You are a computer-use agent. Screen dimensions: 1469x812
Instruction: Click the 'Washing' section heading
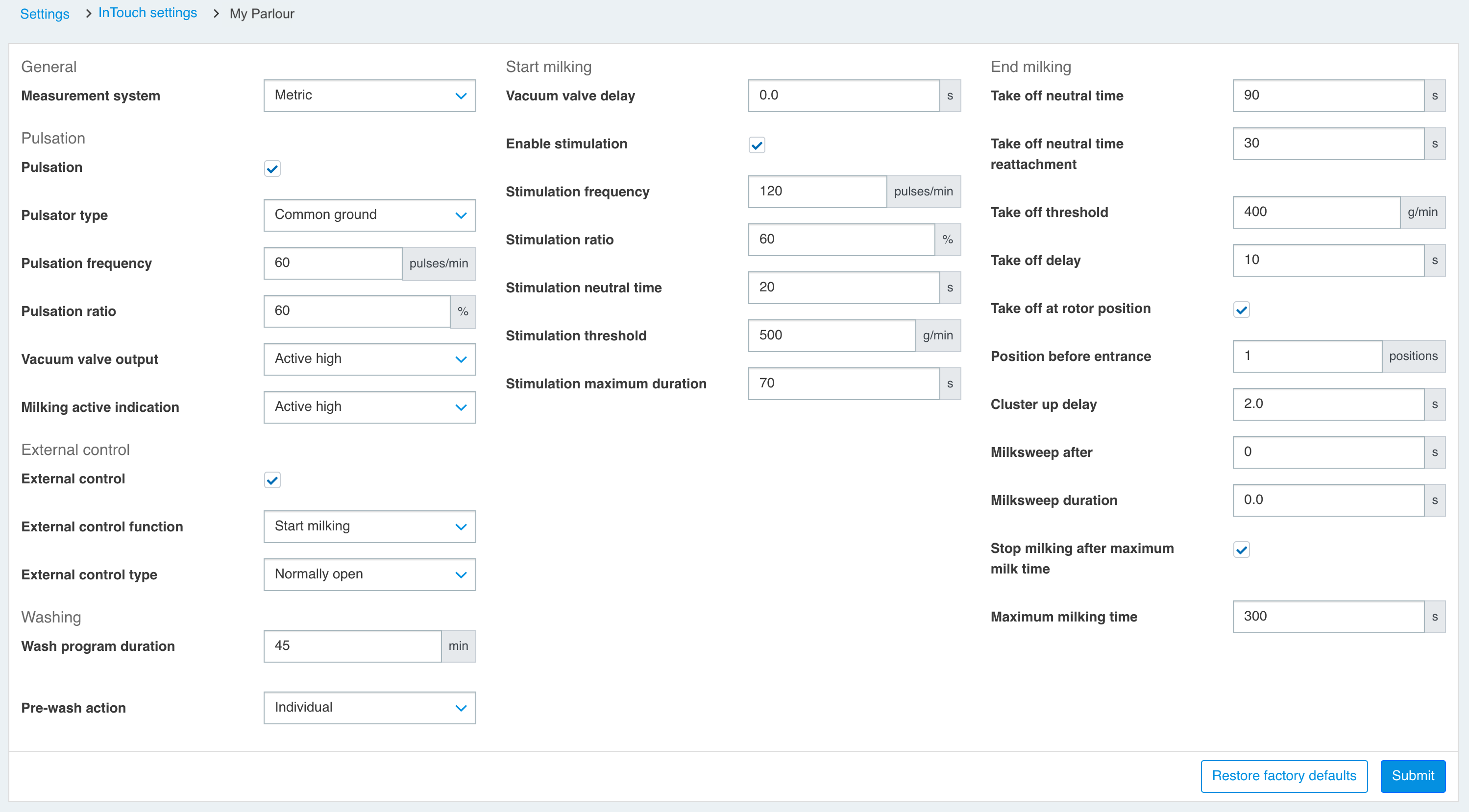tap(51, 617)
